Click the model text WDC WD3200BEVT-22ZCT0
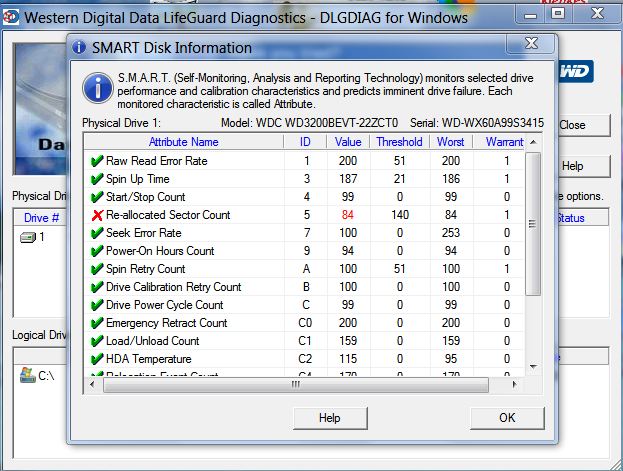The height and width of the screenshot is (471, 623). [x=327, y=123]
